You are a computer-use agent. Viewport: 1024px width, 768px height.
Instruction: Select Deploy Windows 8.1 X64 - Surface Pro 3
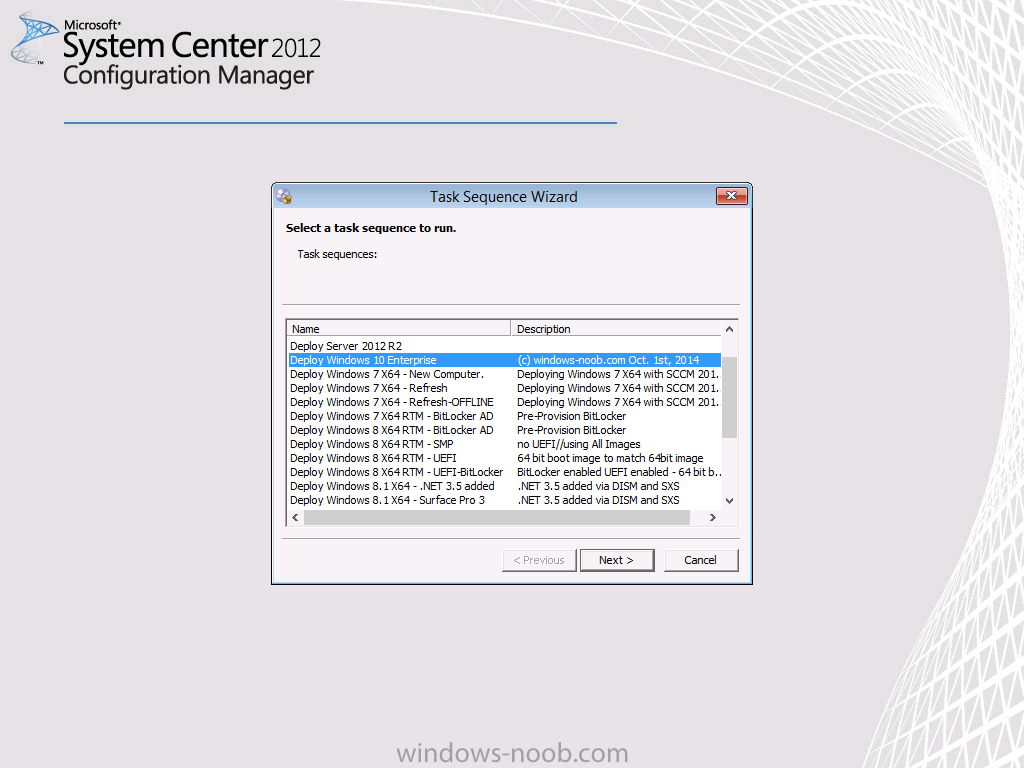[x=505, y=500]
